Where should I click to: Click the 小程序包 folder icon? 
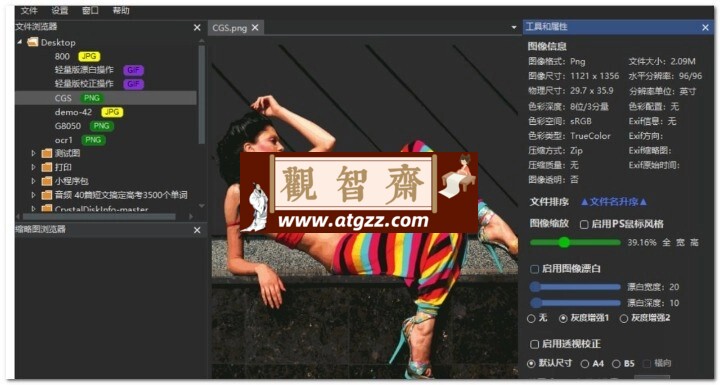[x=47, y=181]
